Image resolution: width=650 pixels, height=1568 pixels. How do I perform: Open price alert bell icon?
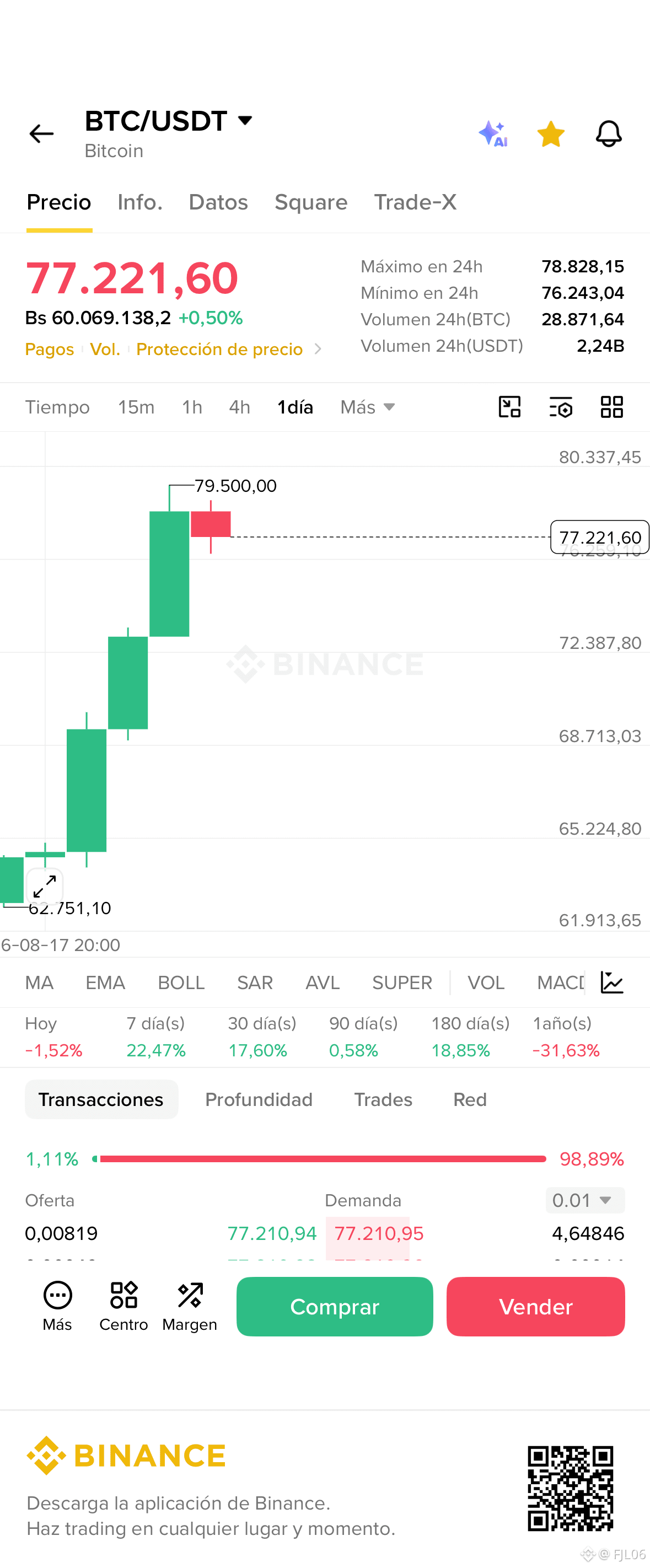(x=609, y=134)
